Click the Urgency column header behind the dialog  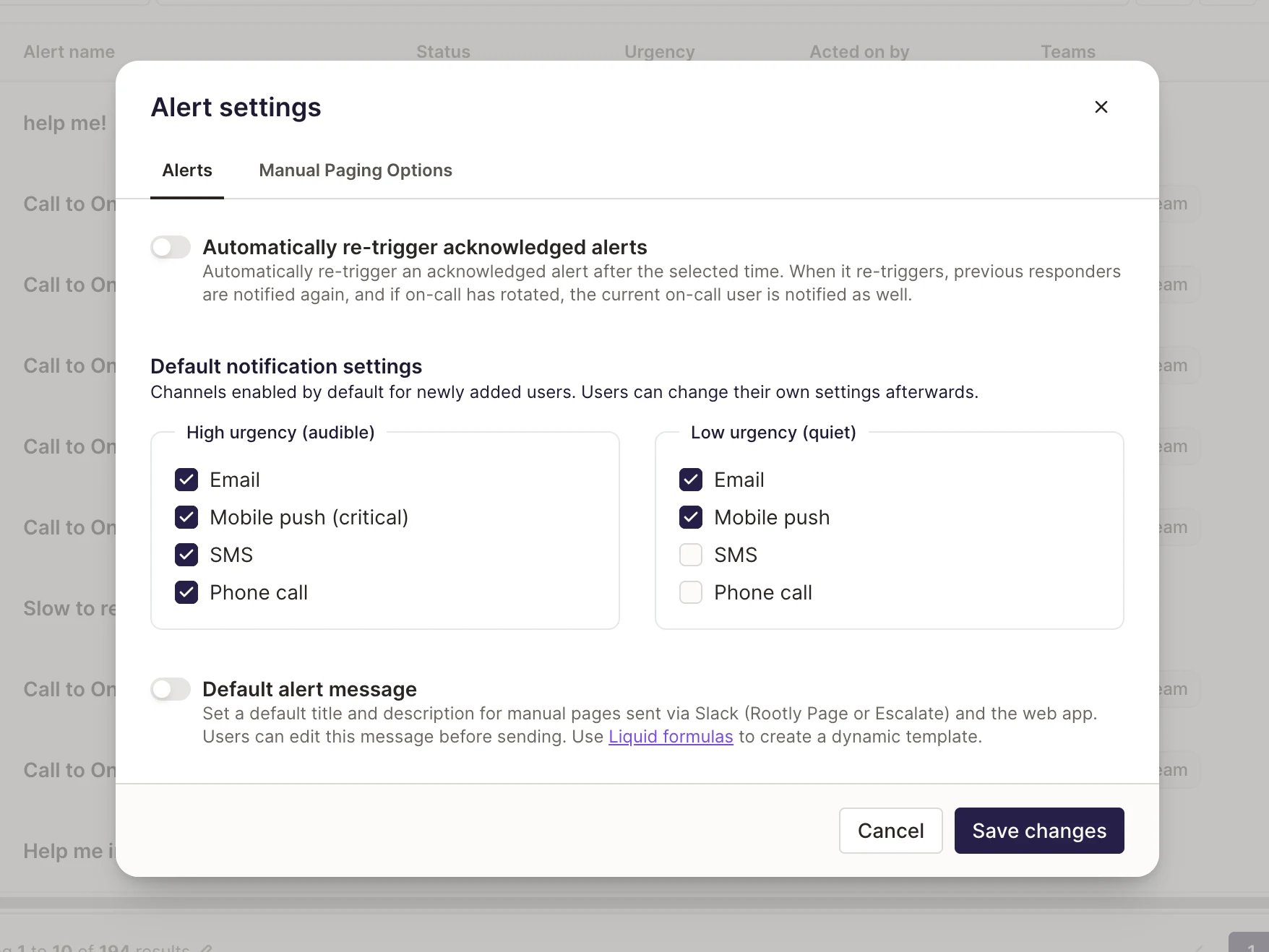[660, 52]
